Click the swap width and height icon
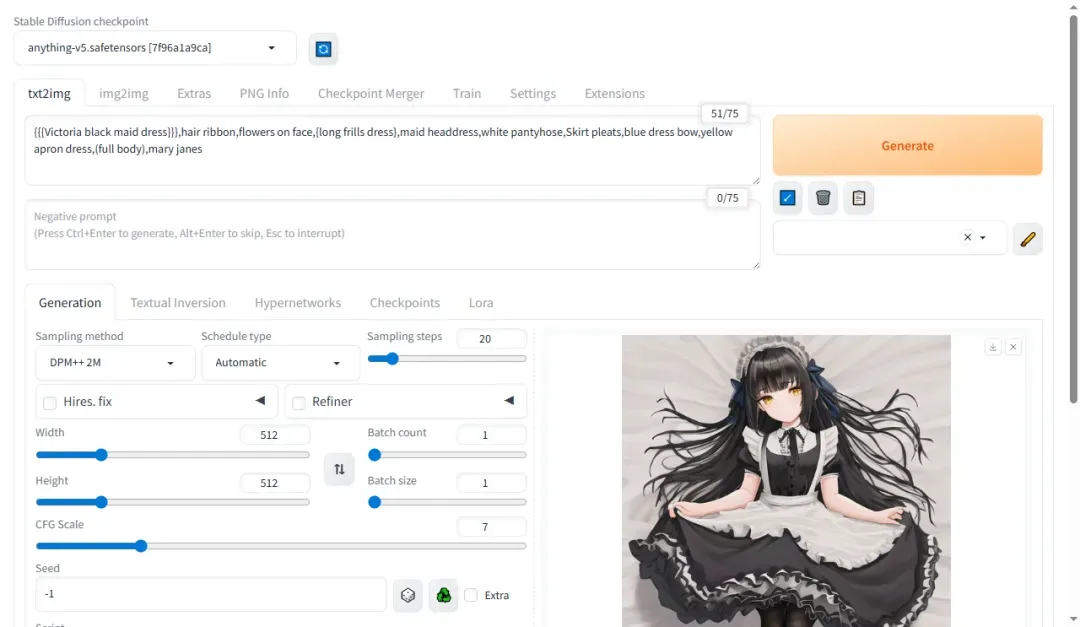The width and height of the screenshot is (1080, 627). coord(339,469)
